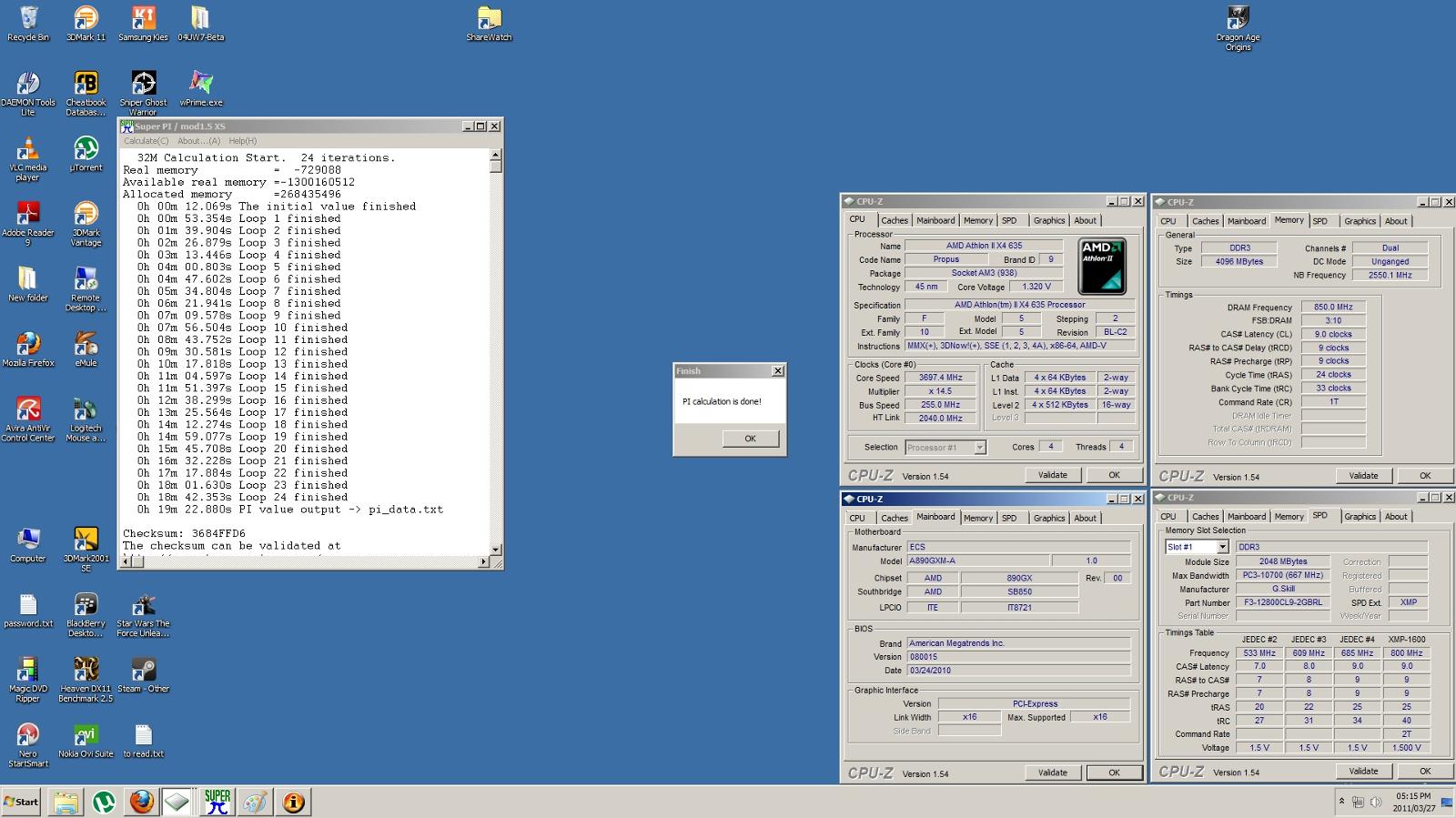Viewport: 1456px width, 818px height.
Task: Show hidden system tray icons arrow
Action: tap(1341, 802)
